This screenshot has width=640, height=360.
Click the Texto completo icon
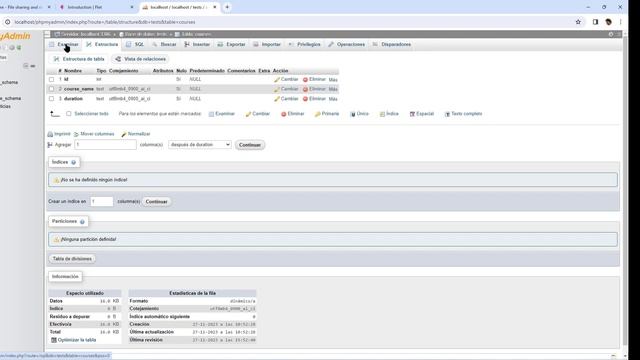pyautogui.click(x=447, y=114)
